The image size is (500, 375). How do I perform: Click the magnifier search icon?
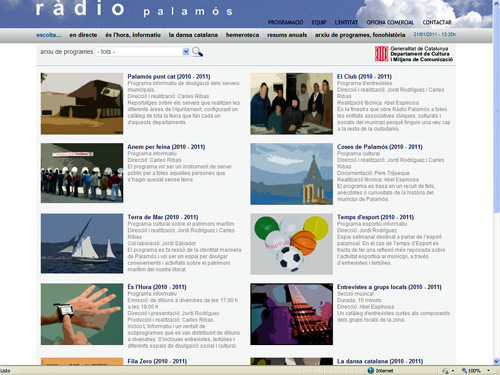(x=197, y=52)
